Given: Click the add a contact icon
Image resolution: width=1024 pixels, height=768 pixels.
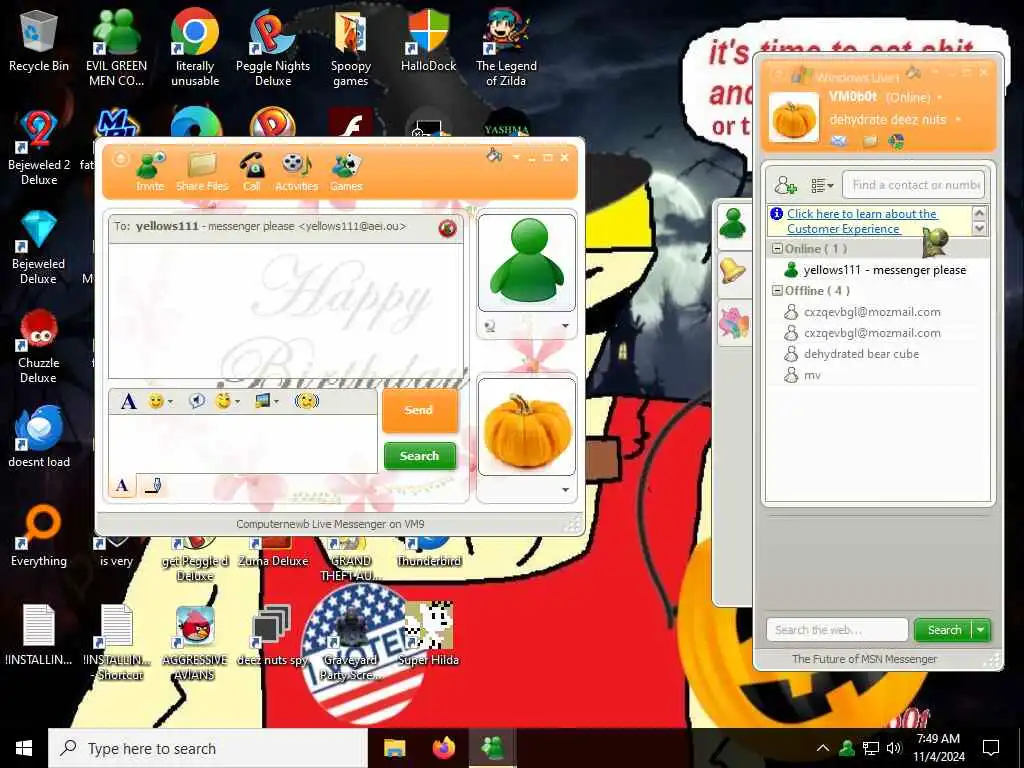Looking at the screenshot, I should 786,185.
